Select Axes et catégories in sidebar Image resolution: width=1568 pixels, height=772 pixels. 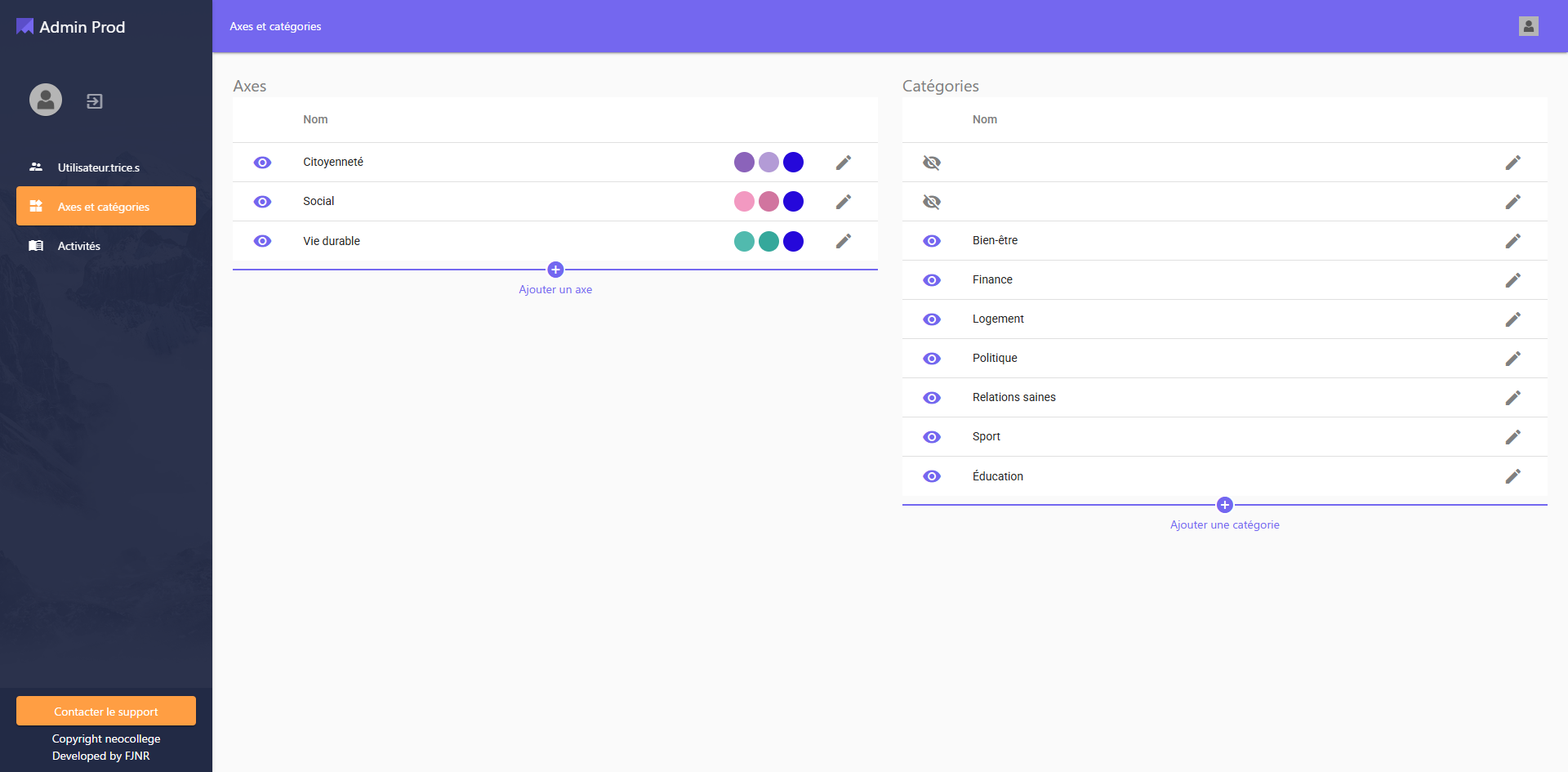(106, 206)
